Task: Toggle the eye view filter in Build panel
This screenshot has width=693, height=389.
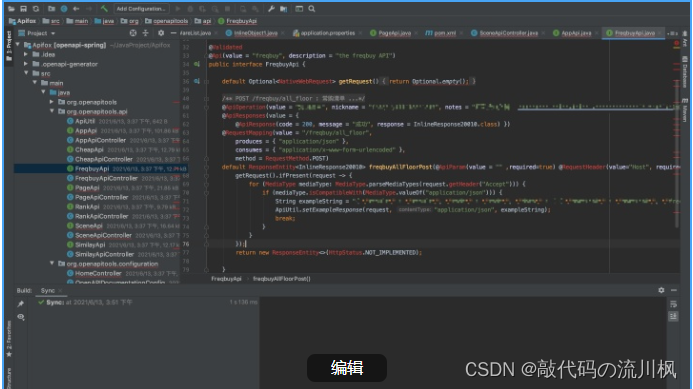Action: click(21, 317)
